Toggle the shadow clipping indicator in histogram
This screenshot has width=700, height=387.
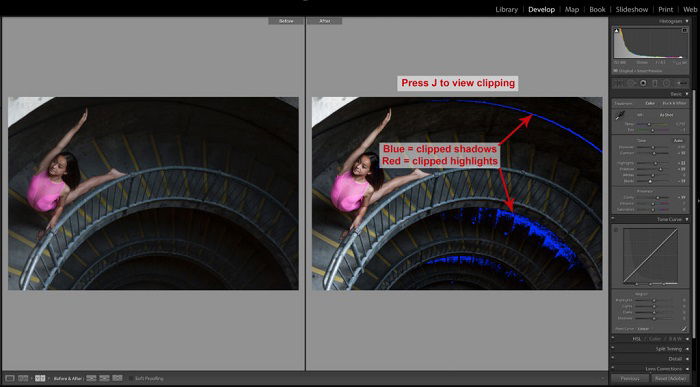coord(617,30)
